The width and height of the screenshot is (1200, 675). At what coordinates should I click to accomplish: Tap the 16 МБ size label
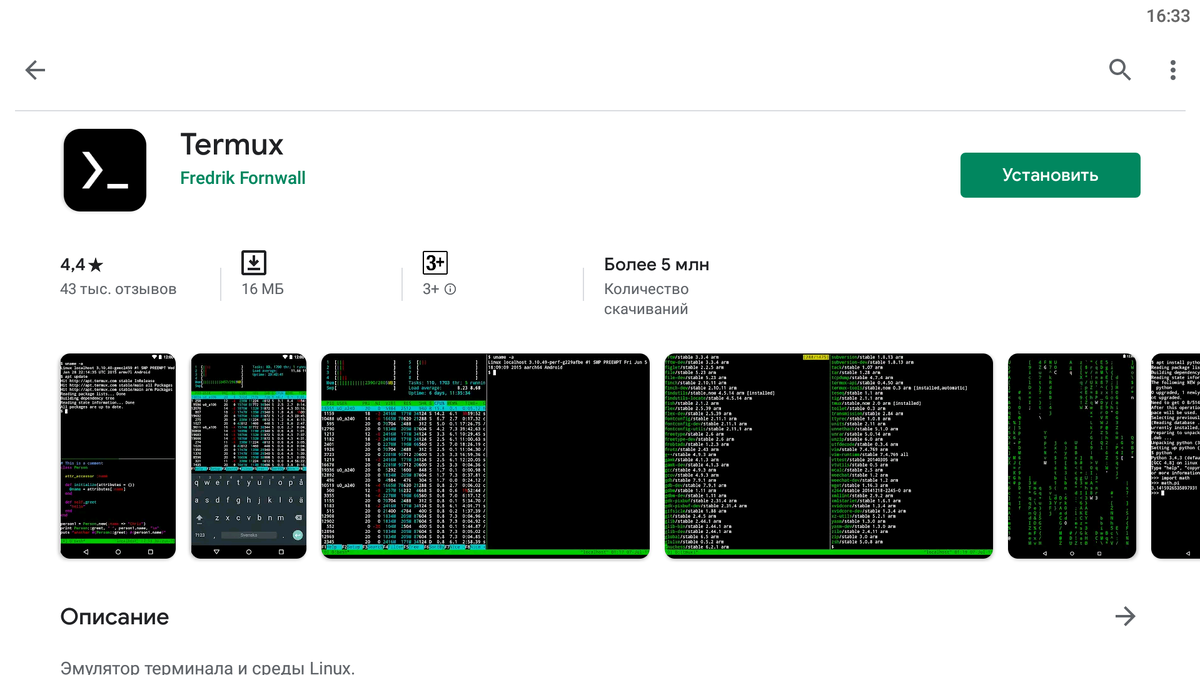pyautogui.click(x=263, y=289)
